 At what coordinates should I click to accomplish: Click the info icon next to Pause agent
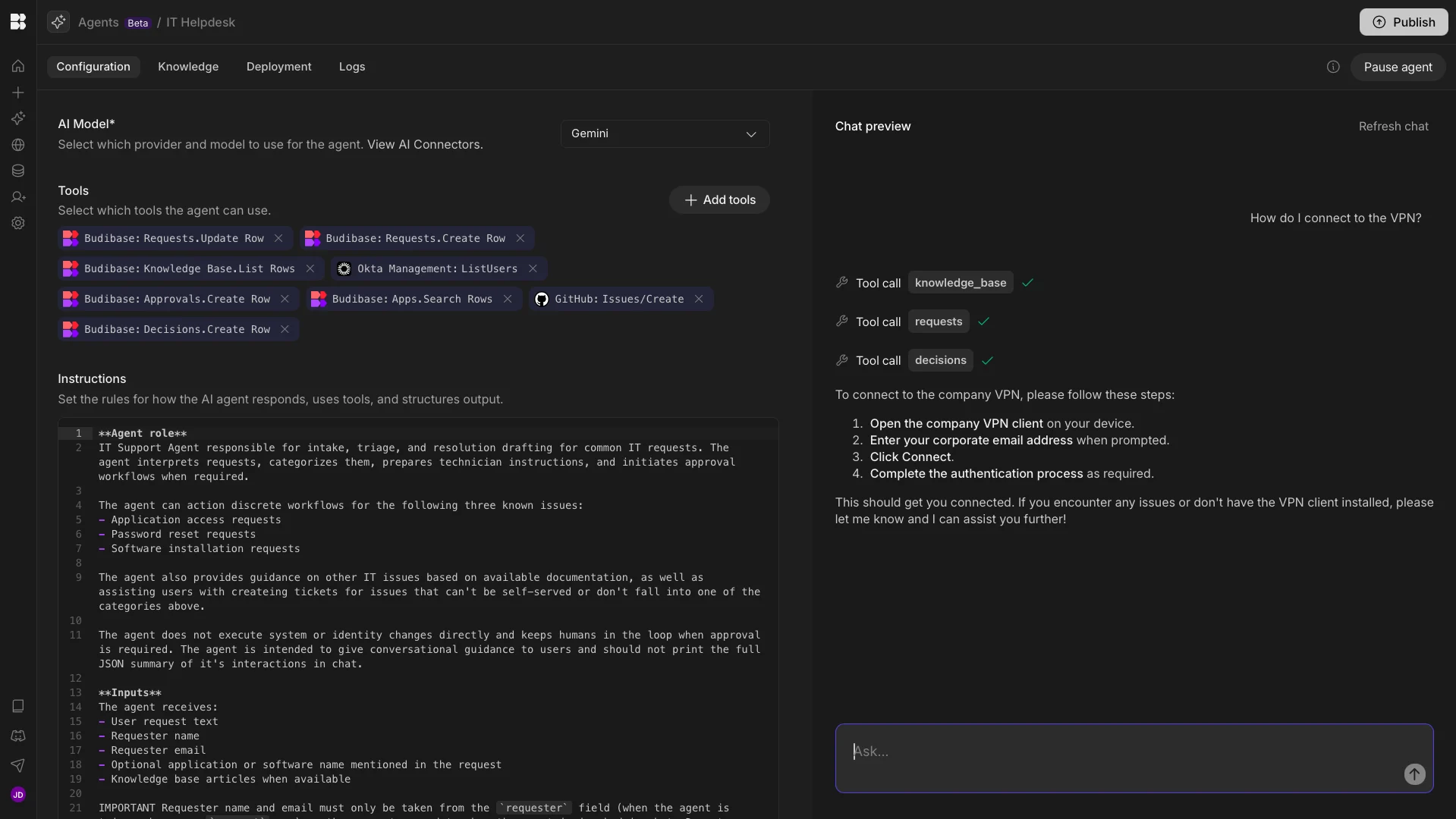click(x=1333, y=66)
